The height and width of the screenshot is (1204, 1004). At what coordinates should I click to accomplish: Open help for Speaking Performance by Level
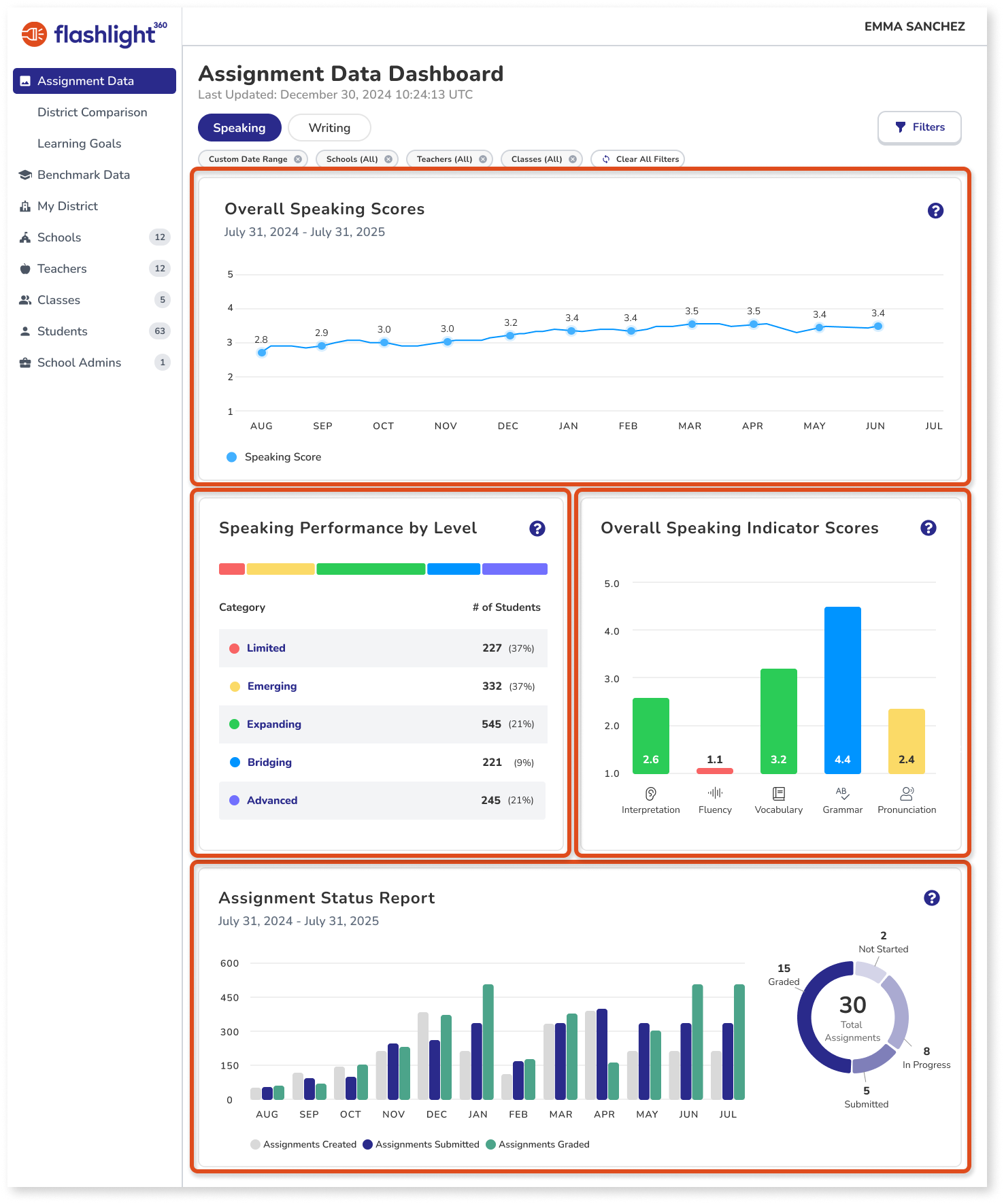click(x=537, y=529)
